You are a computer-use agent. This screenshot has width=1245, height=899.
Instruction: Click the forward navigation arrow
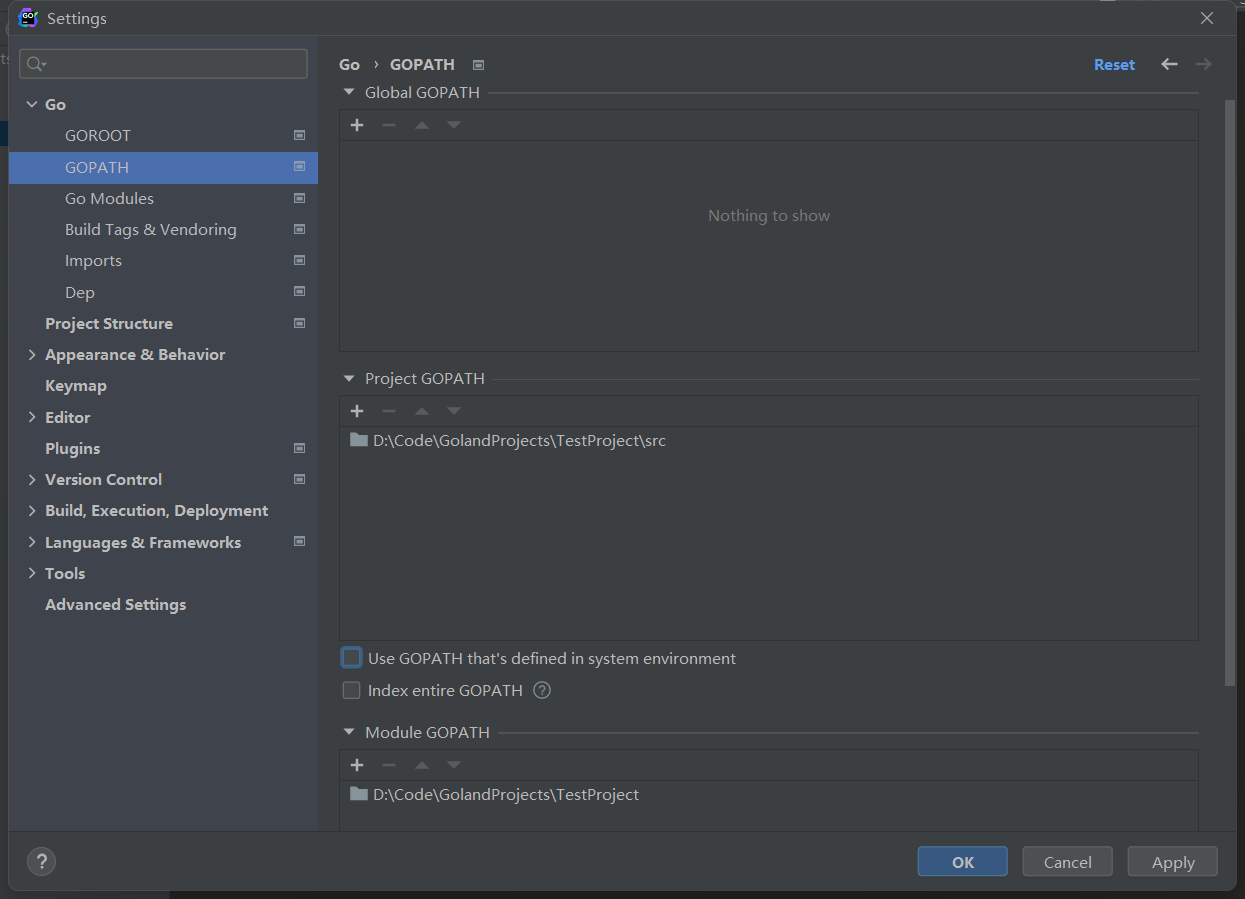[1203, 64]
